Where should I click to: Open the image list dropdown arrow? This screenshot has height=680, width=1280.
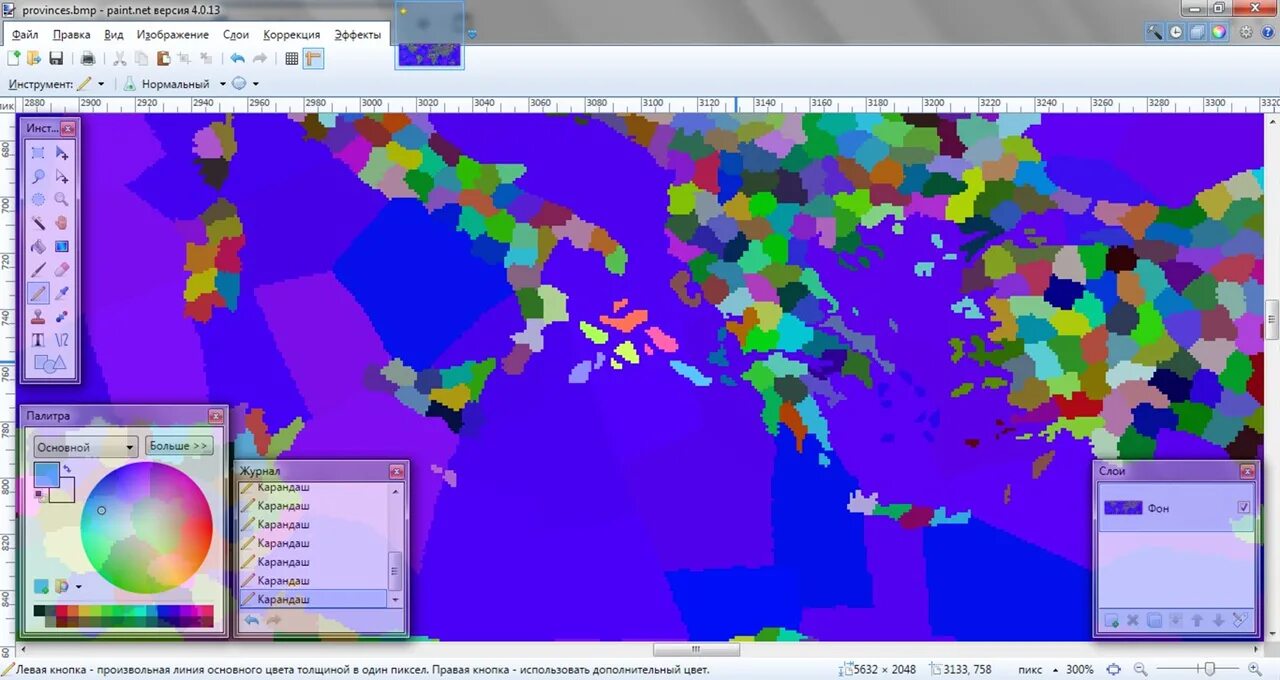[x=472, y=35]
